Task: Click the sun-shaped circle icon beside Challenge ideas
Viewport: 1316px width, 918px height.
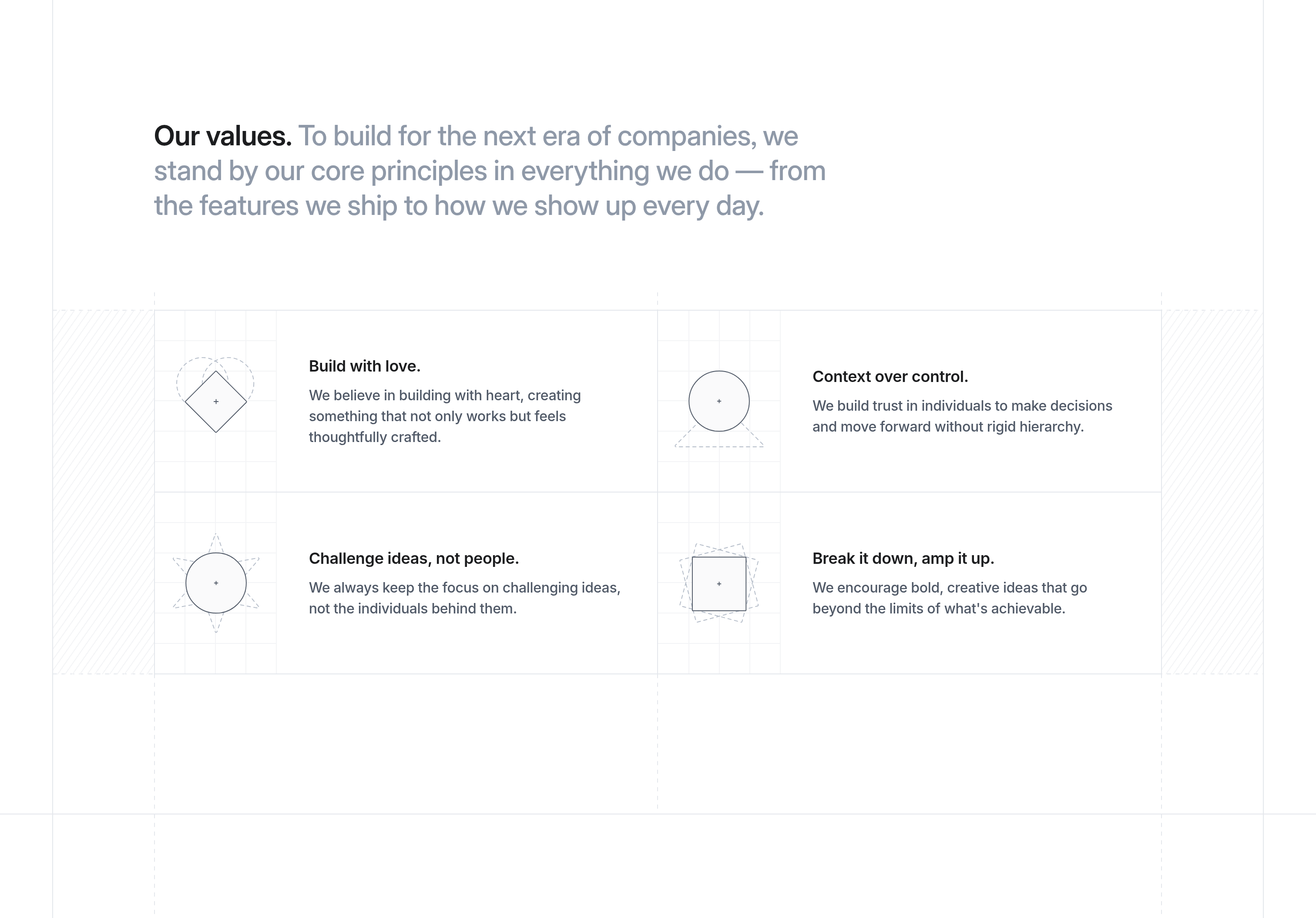Action: click(216, 583)
